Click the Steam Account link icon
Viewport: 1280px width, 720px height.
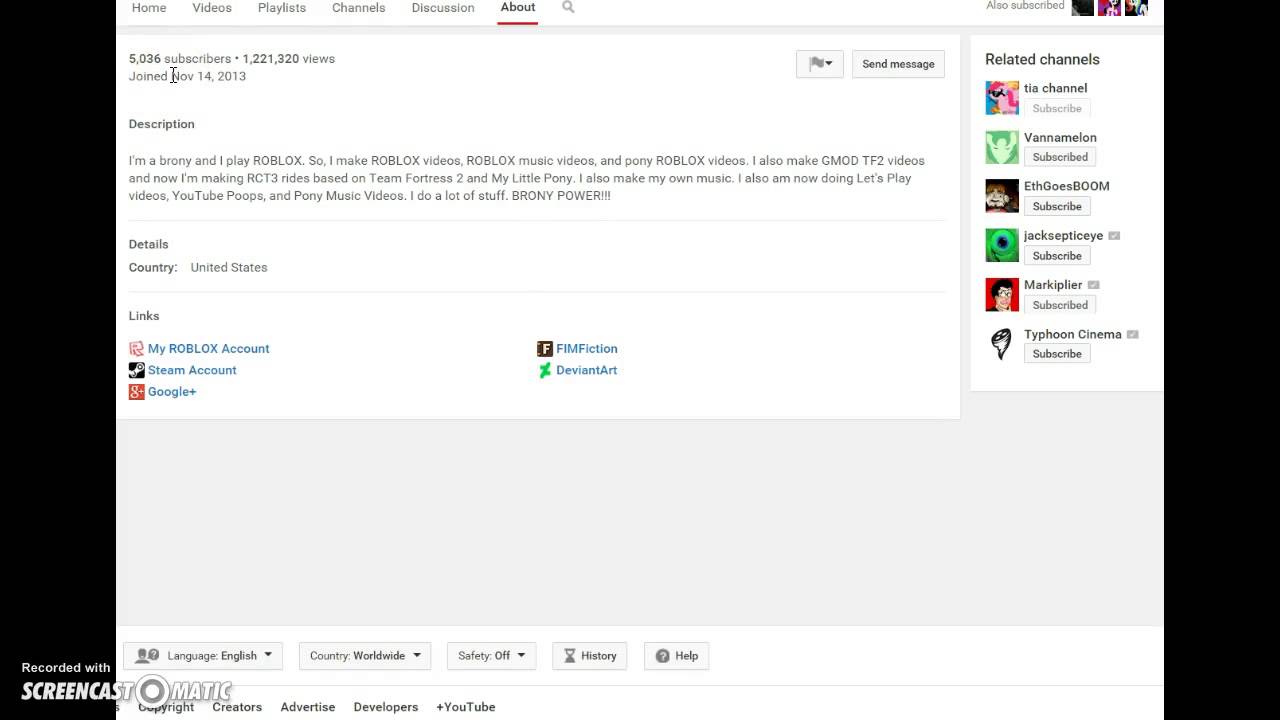coord(137,370)
